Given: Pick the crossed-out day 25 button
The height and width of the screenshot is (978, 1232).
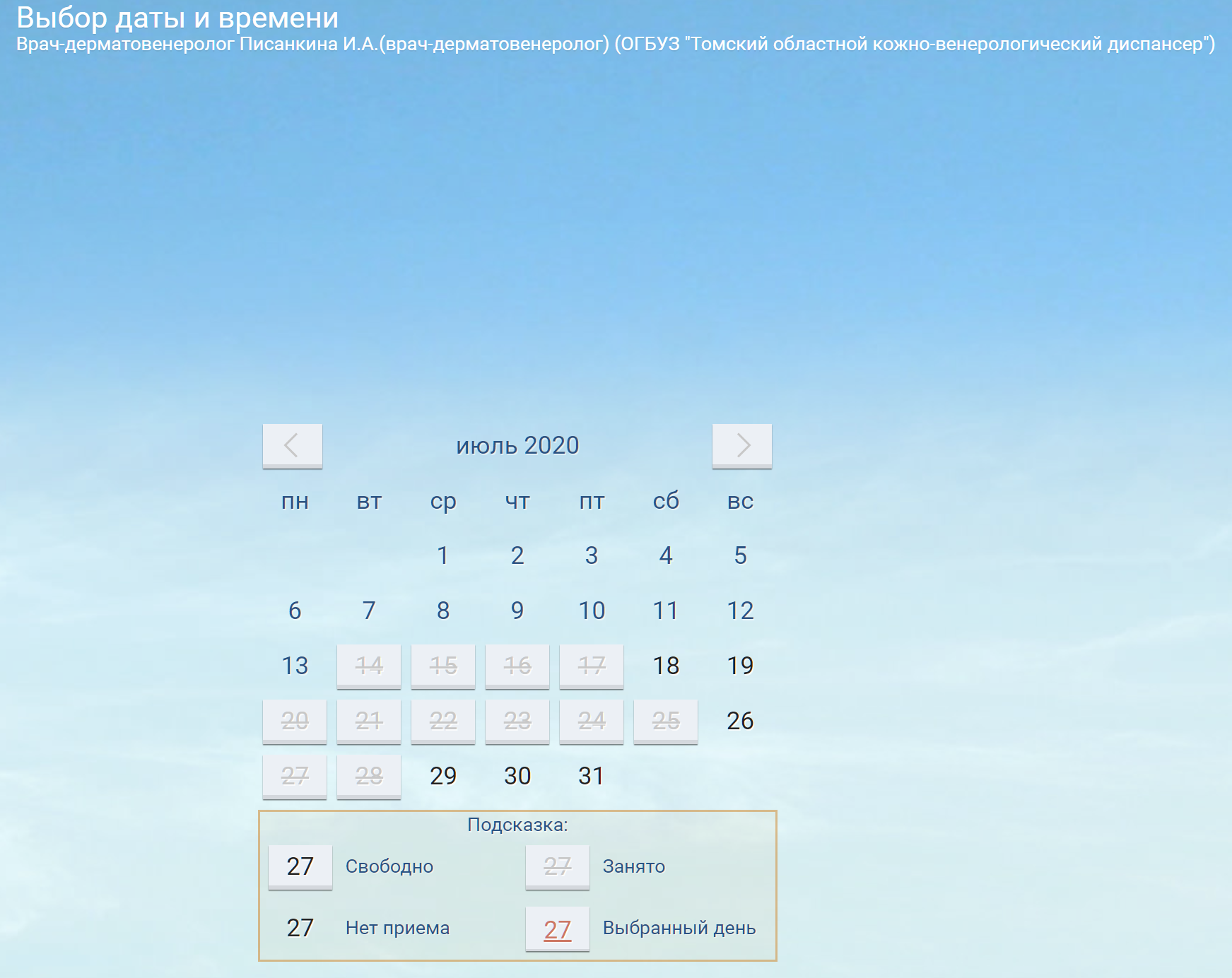Looking at the screenshot, I should point(666,721).
